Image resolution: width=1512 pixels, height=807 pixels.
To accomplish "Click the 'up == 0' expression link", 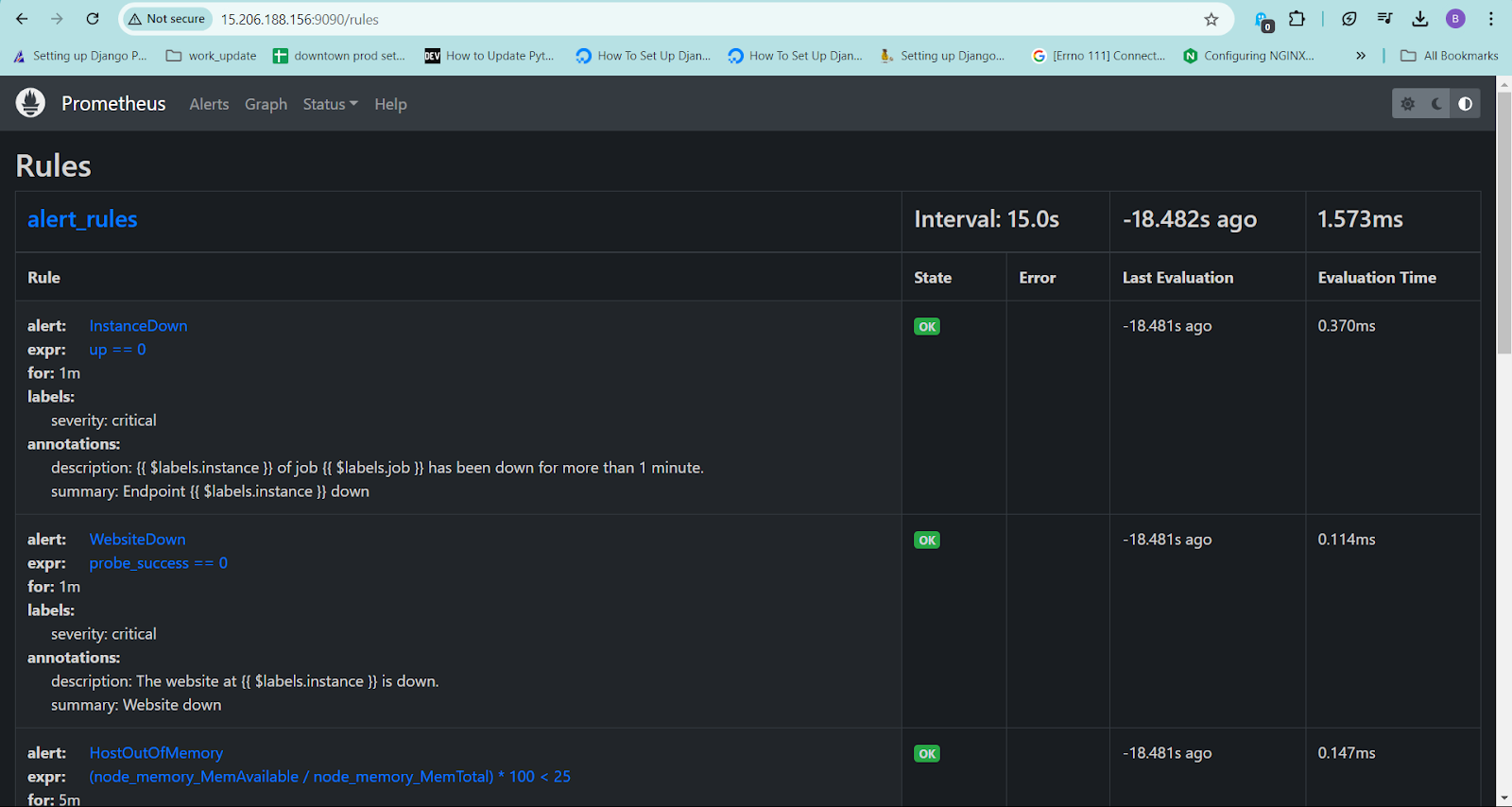I will pyautogui.click(x=117, y=350).
